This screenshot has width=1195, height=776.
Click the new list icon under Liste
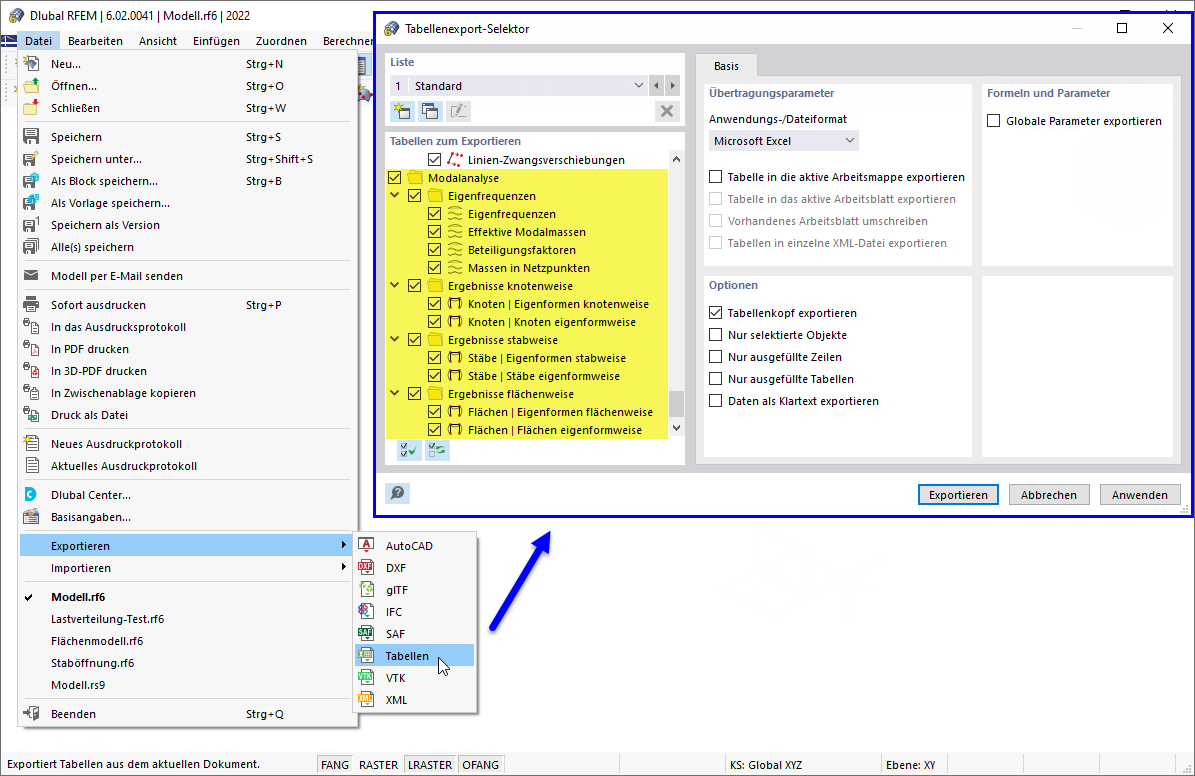(402, 111)
